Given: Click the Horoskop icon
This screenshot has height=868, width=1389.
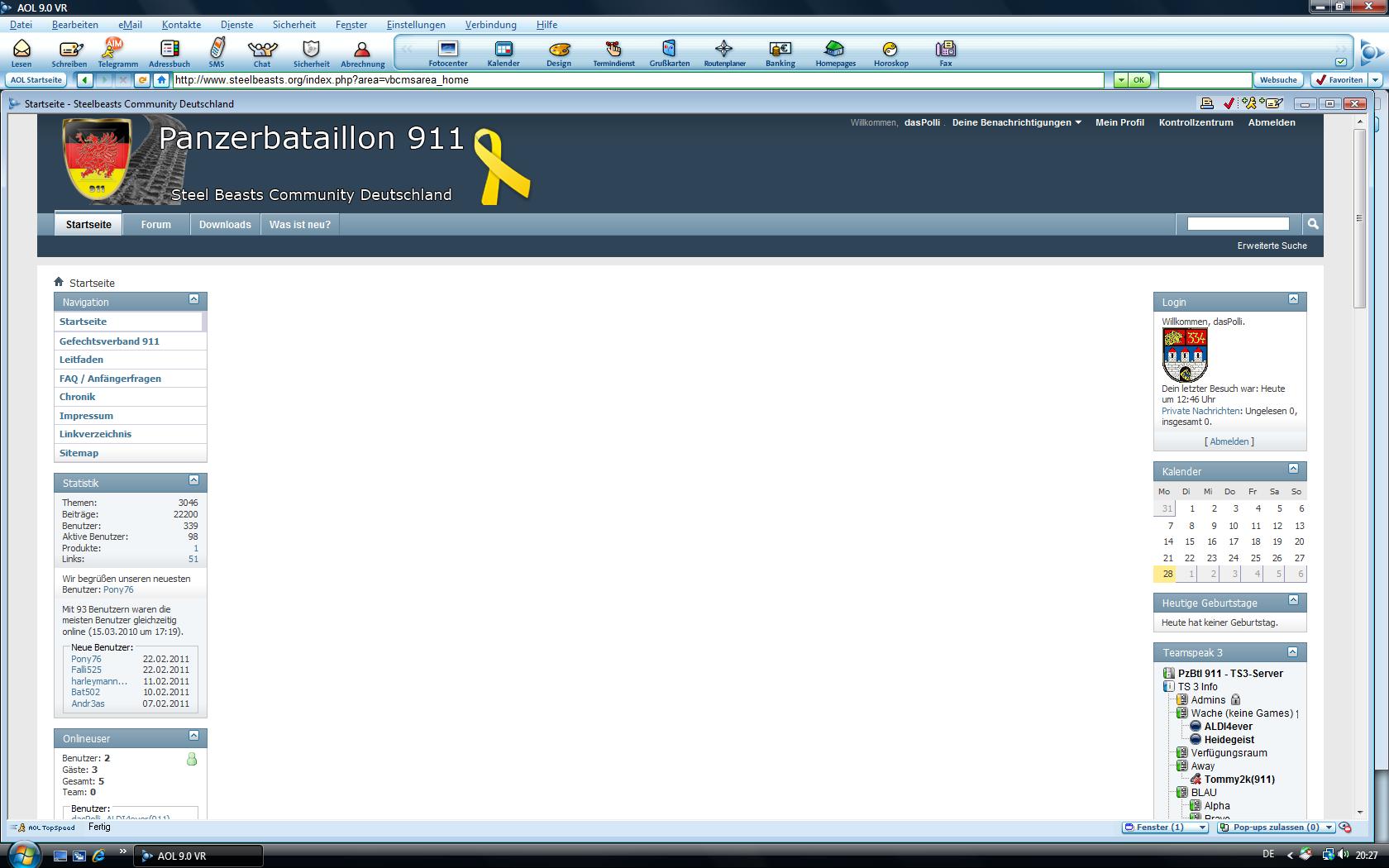Looking at the screenshot, I should coord(890,52).
